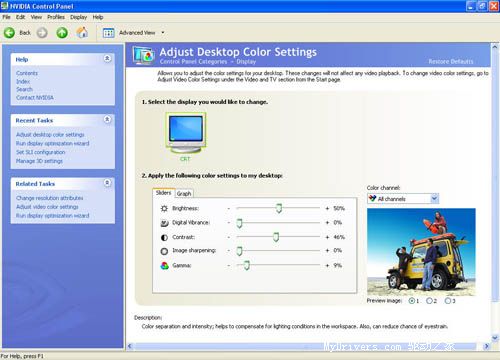Open Change resolution attributes task
The width and height of the screenshot is (500, 360).
[x=50, y=198]
